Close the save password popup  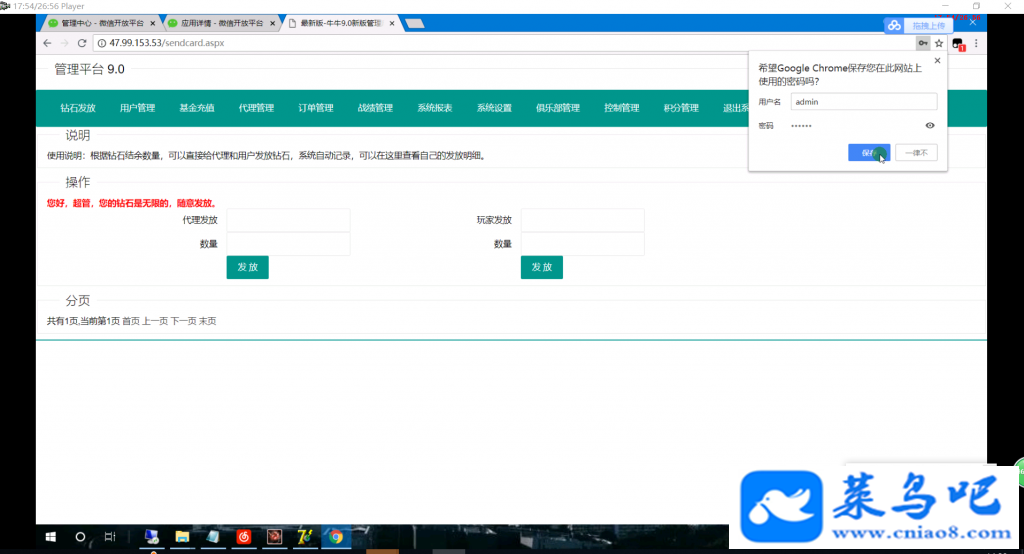click(x=938, y=60)
